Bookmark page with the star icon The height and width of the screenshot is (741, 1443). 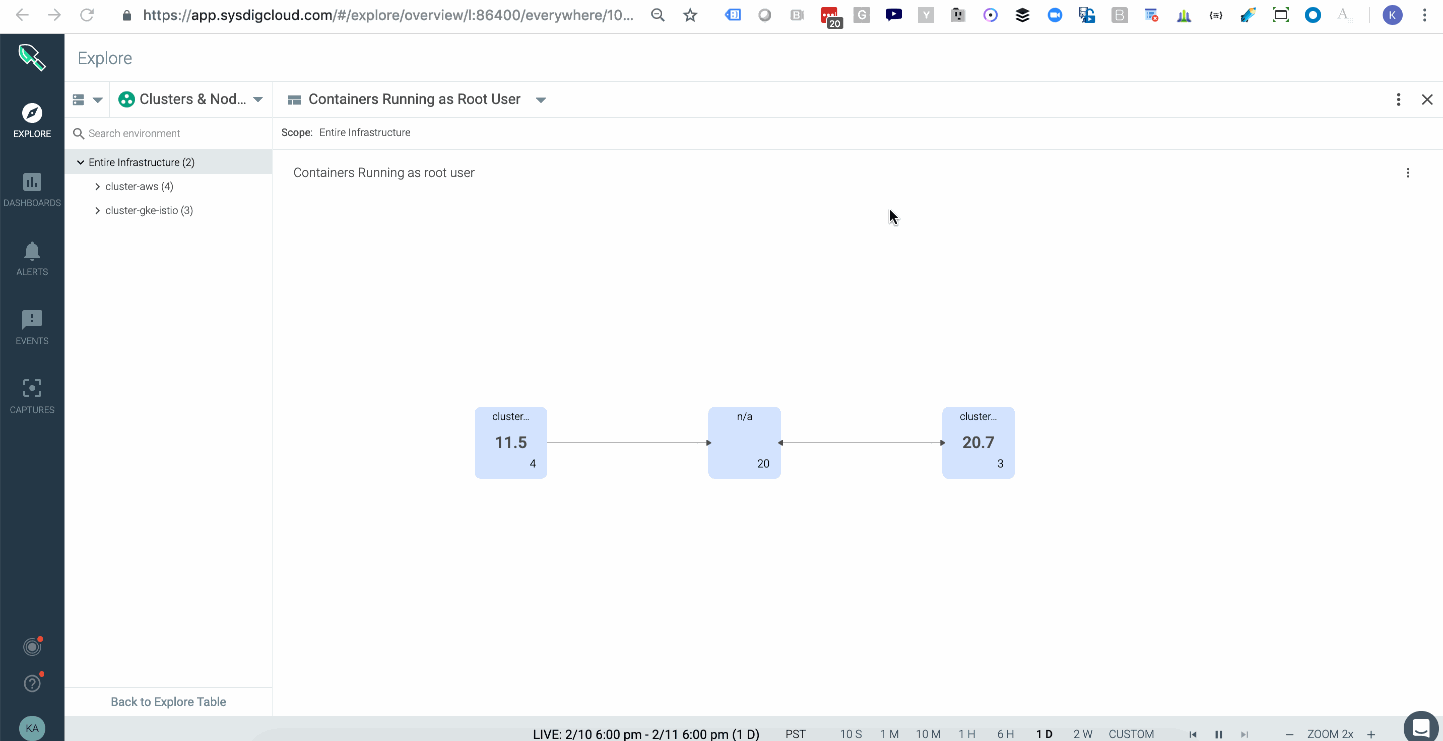690,15
